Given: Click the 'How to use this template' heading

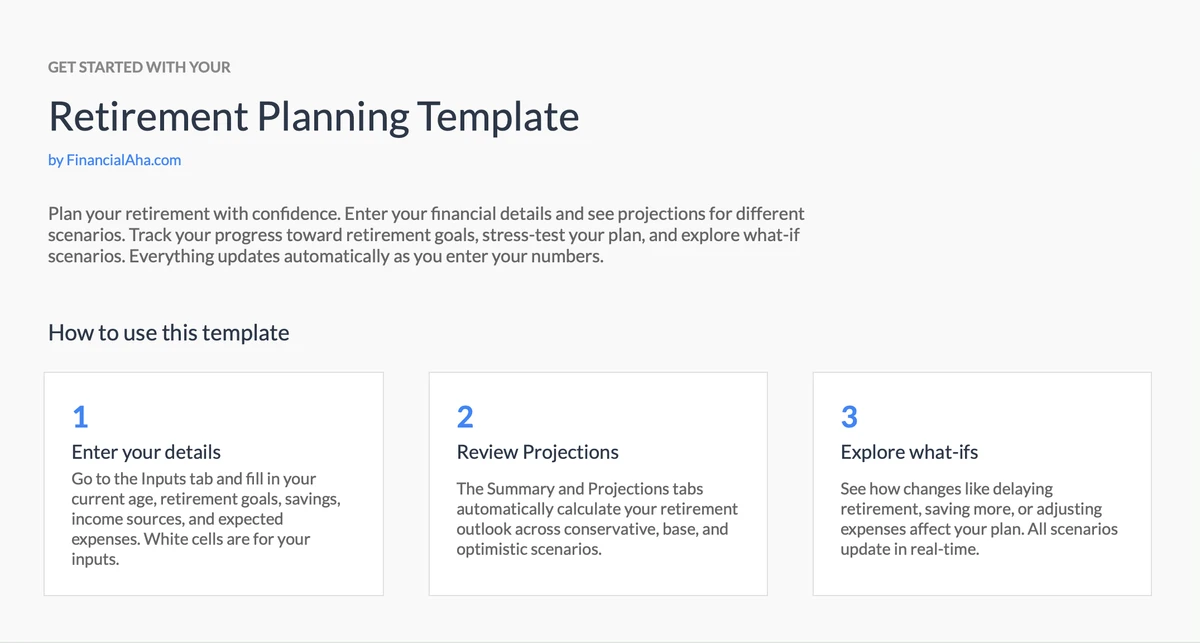Looking at the screenshot, I should [x=168, y=332].
